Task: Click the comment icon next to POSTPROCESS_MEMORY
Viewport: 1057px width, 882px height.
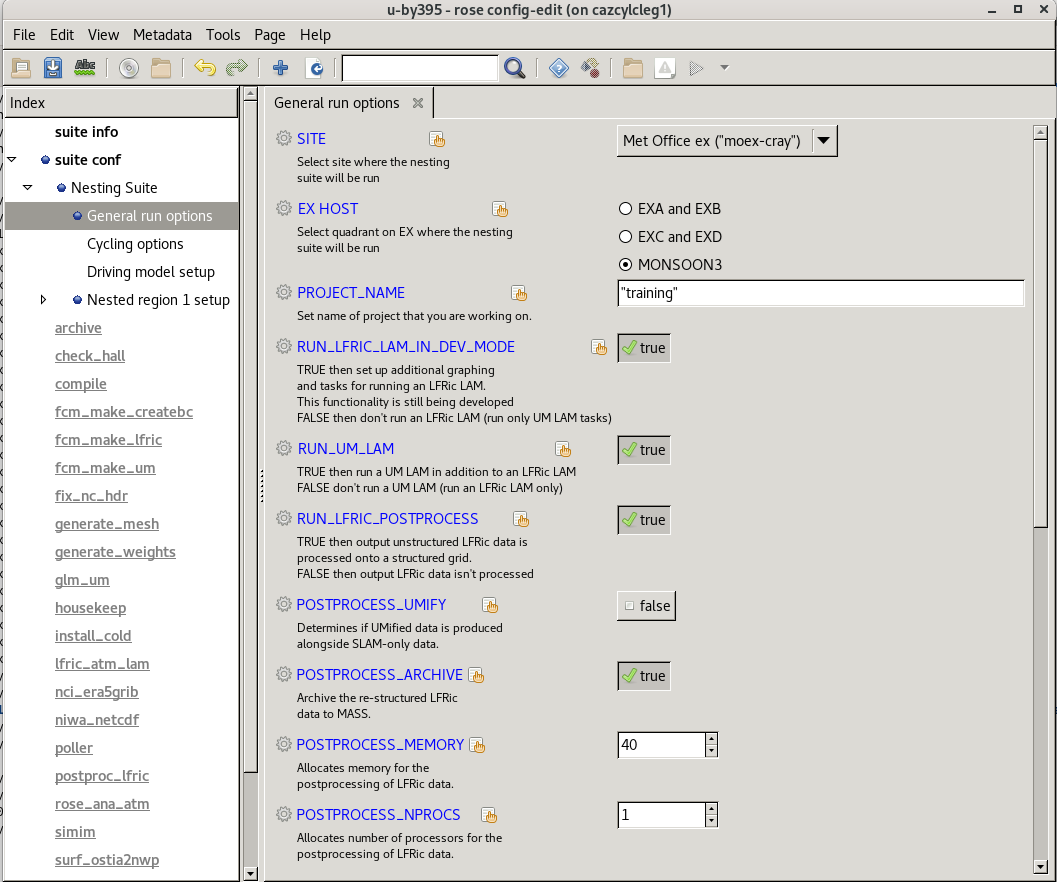Action: pos(477,745)
